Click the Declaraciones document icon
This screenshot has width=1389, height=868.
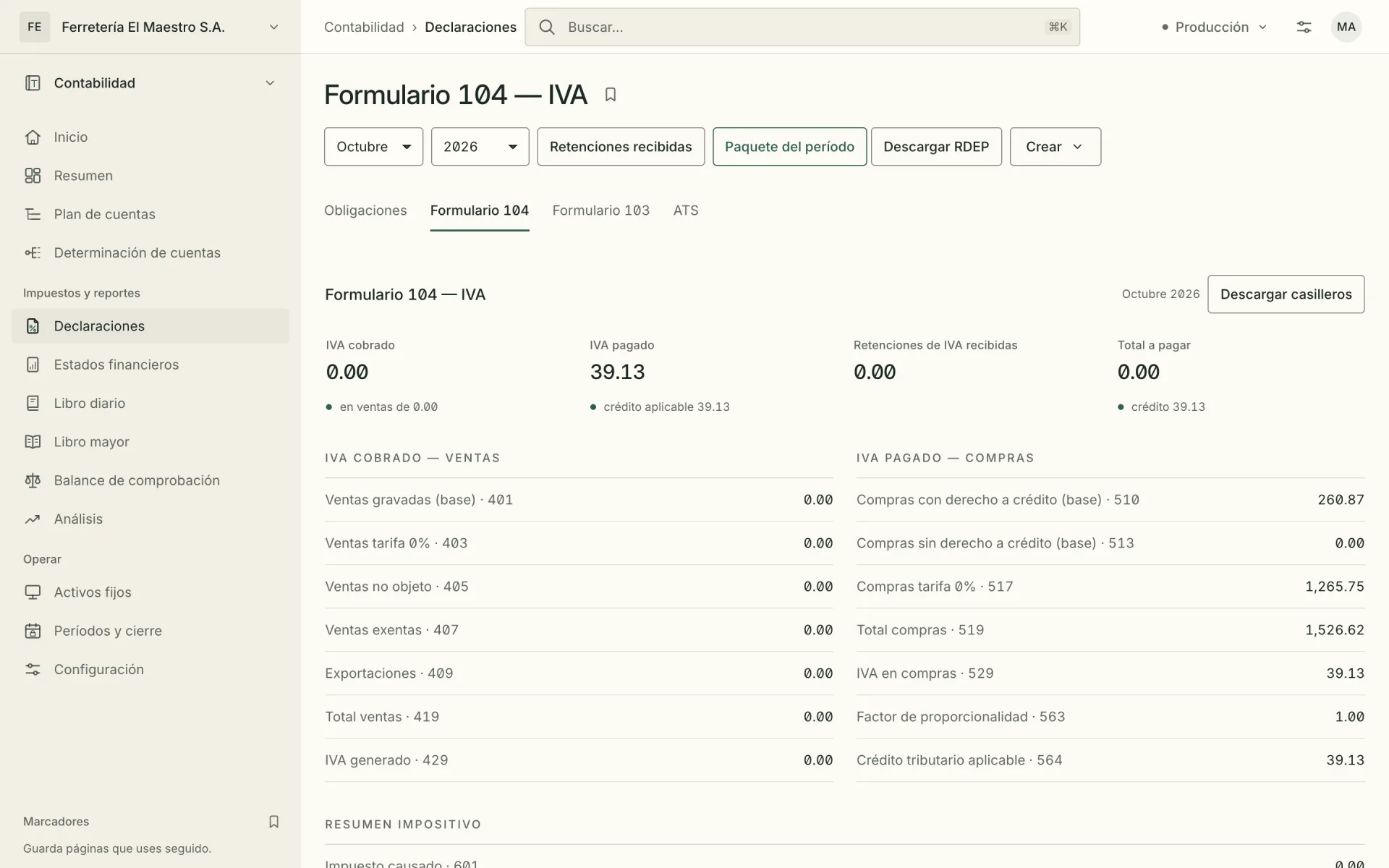33,326
